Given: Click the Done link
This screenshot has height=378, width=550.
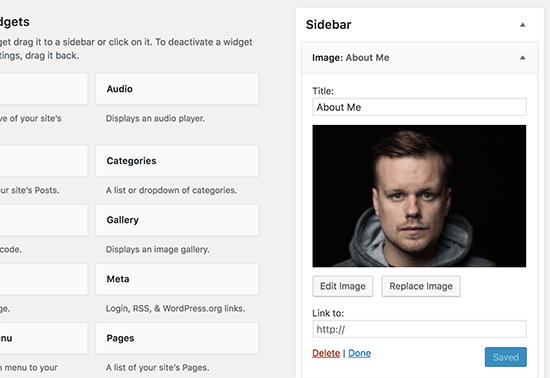Looking at the screenshot, I should tap(360, 353).
